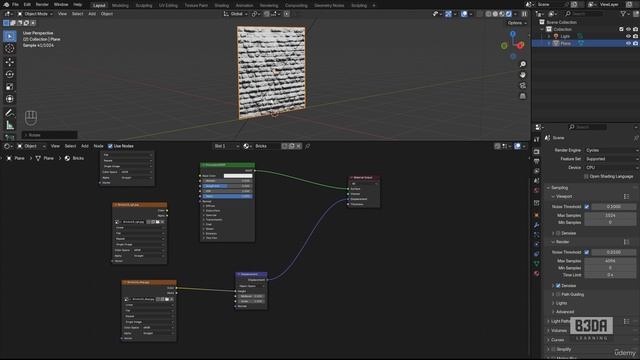
Task: Open the View Layer properties tab
Action: coord(536,171)
